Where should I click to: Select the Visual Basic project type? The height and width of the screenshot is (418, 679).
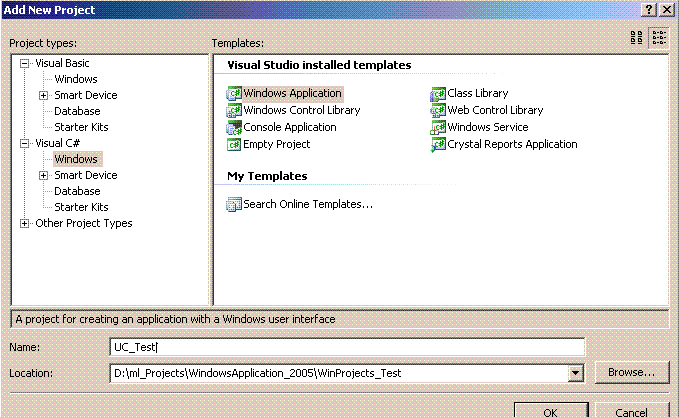click(x=62, y=63)
